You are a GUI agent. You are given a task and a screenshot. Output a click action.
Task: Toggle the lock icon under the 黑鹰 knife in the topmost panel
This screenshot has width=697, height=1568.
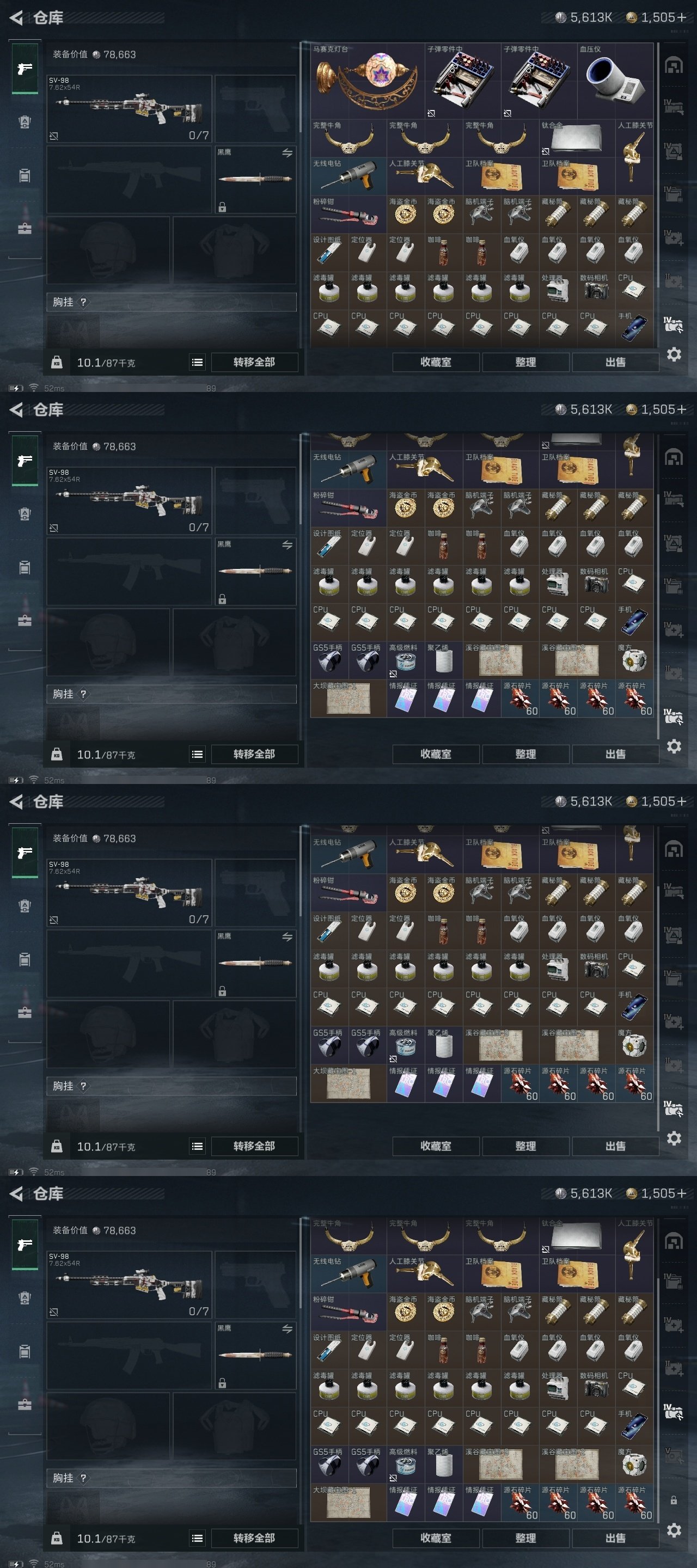(222, 207)
